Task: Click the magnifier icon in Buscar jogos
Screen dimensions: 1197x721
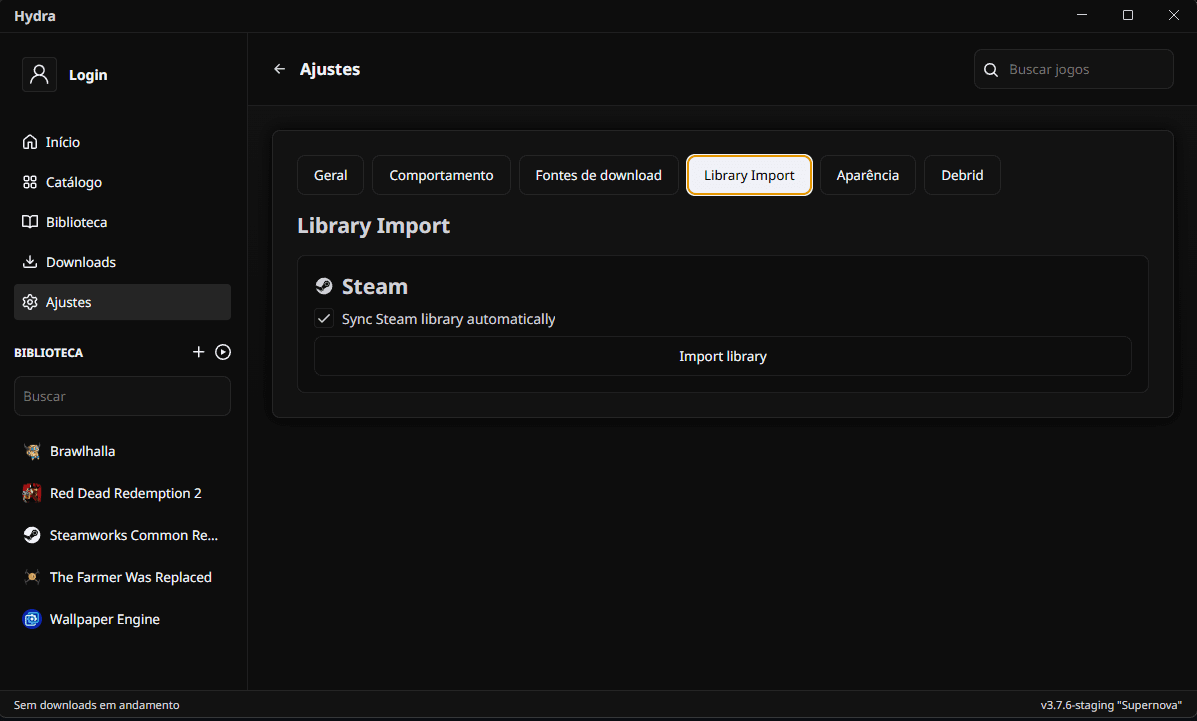Action: coord(991,69)
